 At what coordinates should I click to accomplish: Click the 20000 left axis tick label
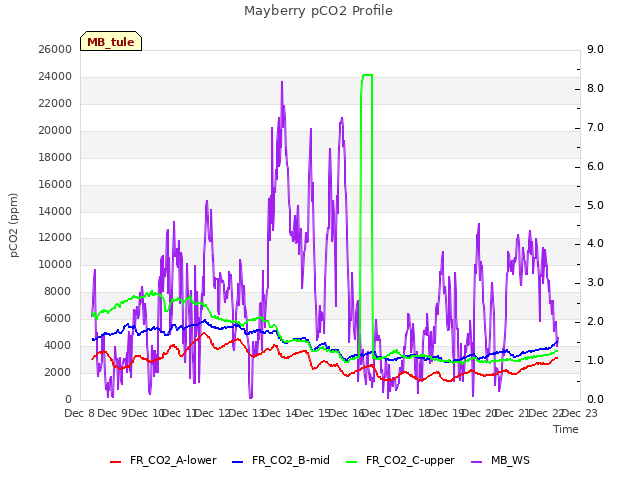coord(55,130)
